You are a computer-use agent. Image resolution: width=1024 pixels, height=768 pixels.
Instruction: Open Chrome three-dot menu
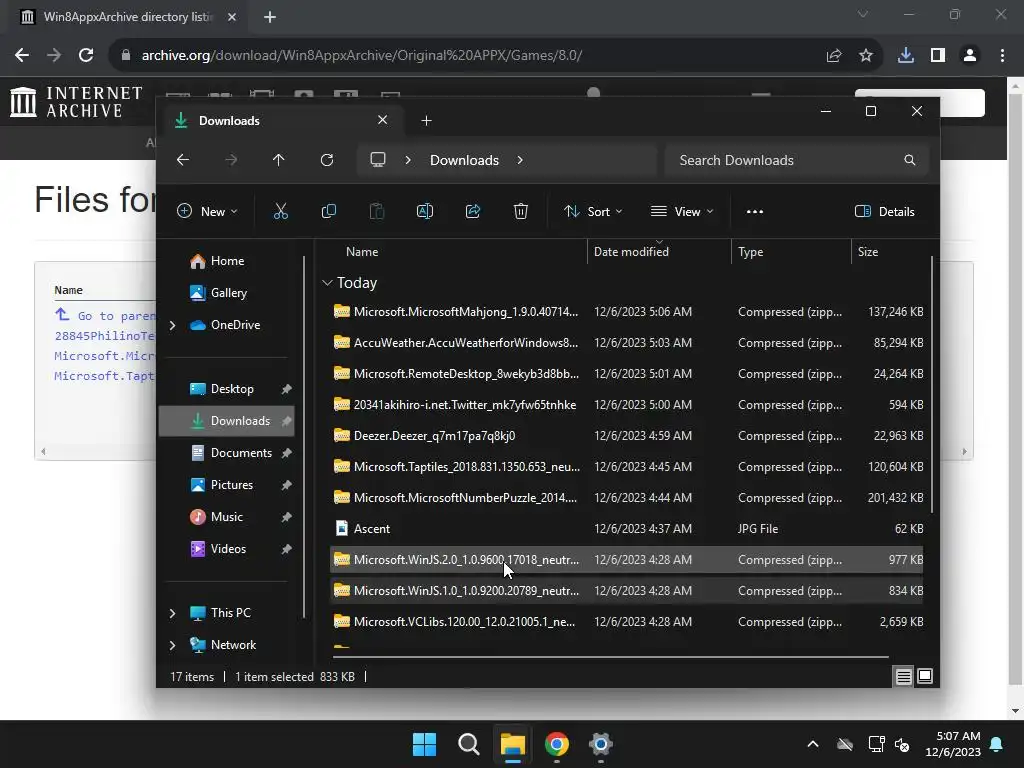point(1002,56)
